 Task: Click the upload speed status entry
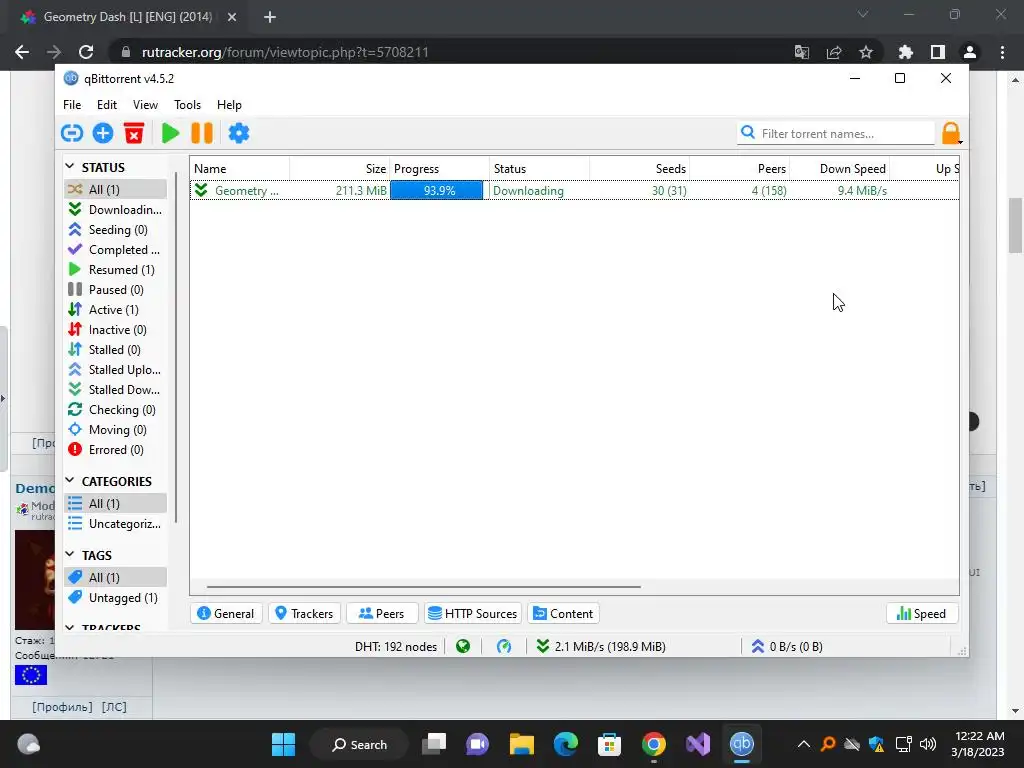[x=787, y=647]
